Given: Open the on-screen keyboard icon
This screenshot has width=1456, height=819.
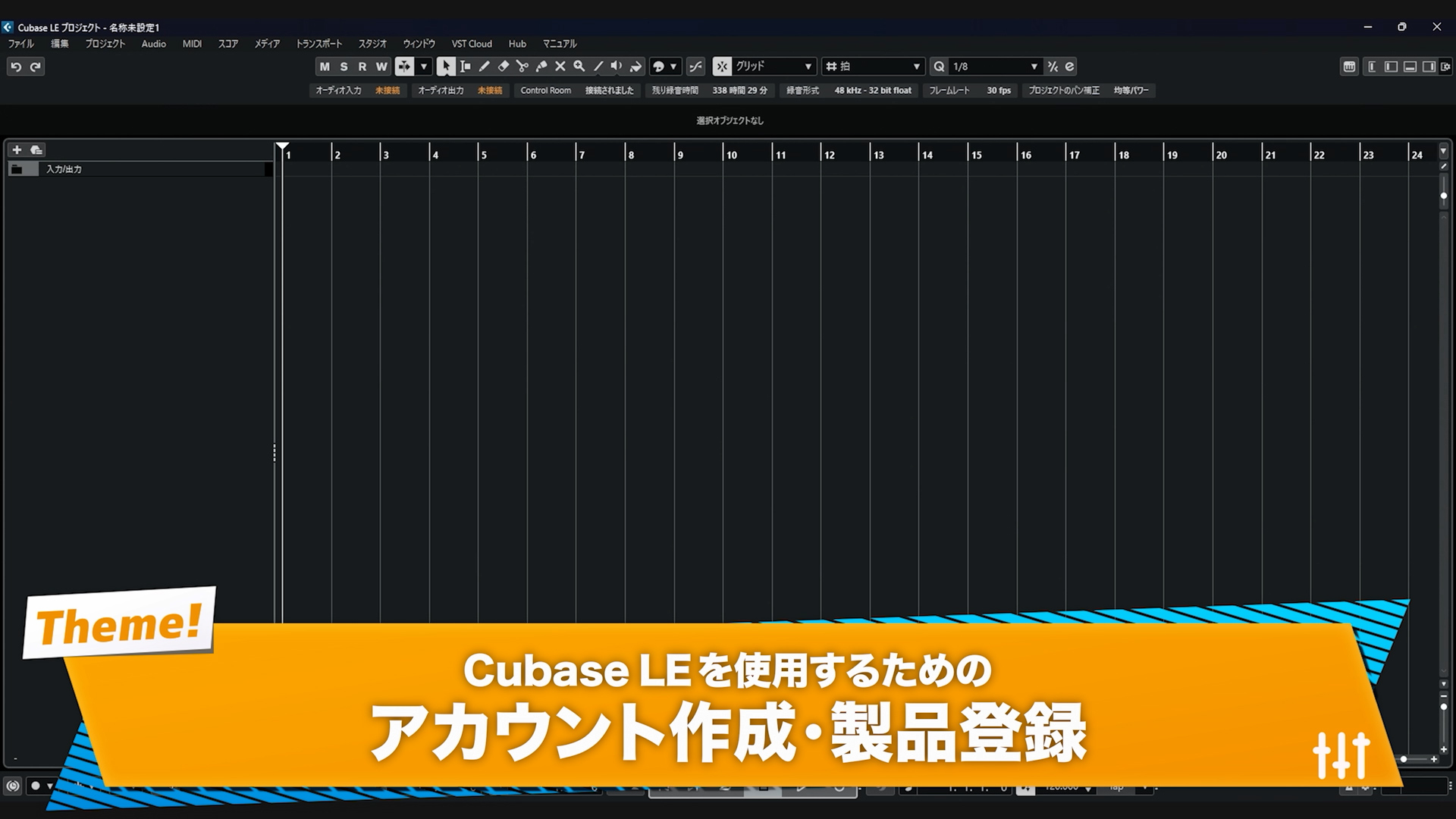Looking at the screenshot, I should click(x=1349, y=67).
